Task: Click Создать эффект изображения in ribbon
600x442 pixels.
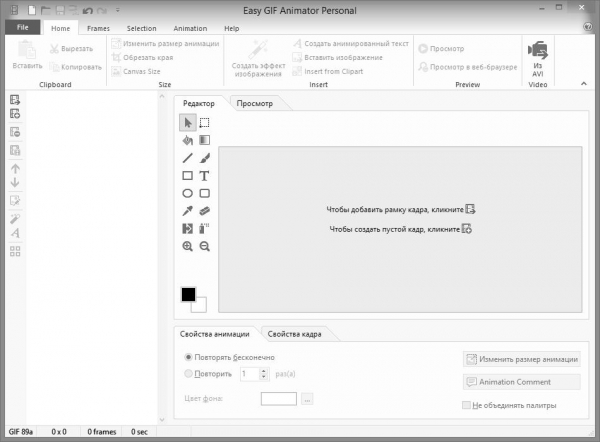Action: [x=258, y=58]
